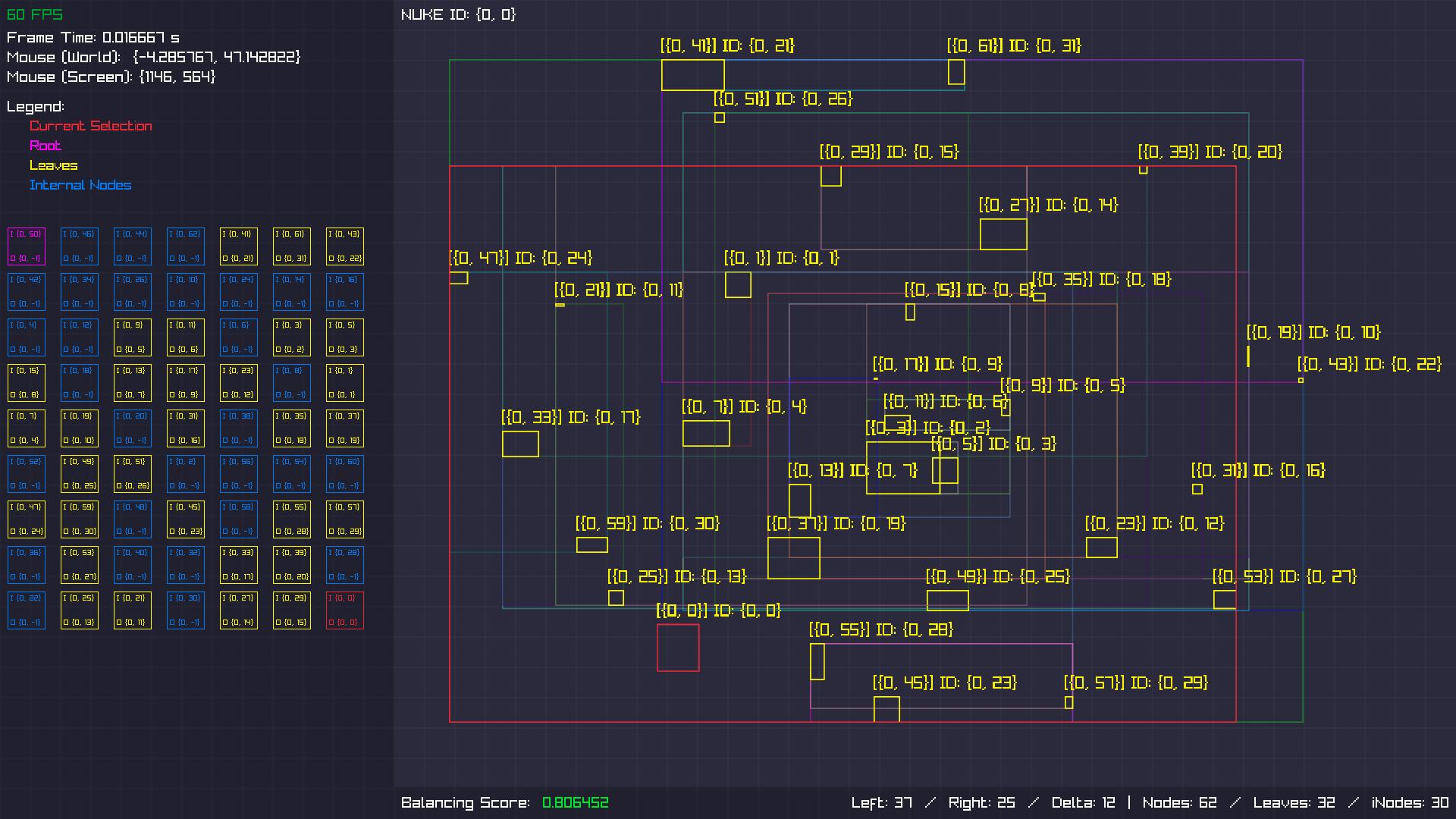Click the leaf box labeled ID {0, 19}
The image size is (1456, 819).
click(x=794, y=558)
